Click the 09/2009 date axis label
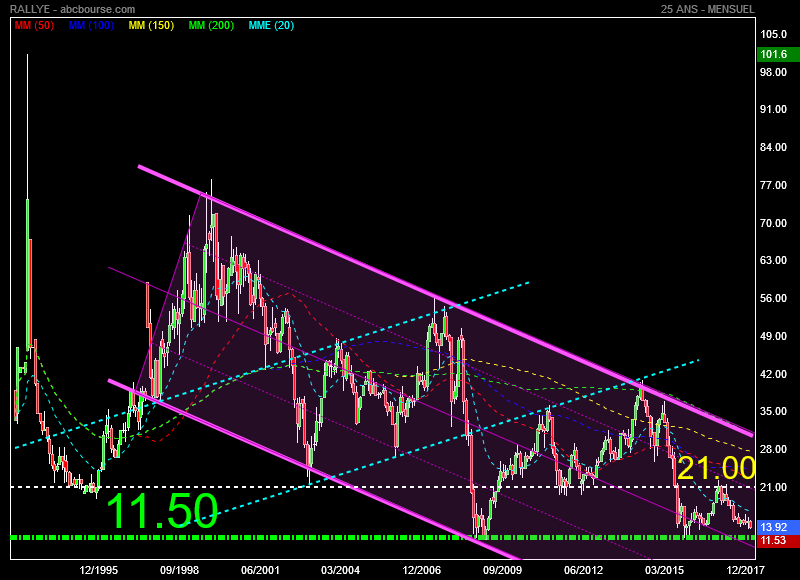800x580 pixels. pos(503,570)
